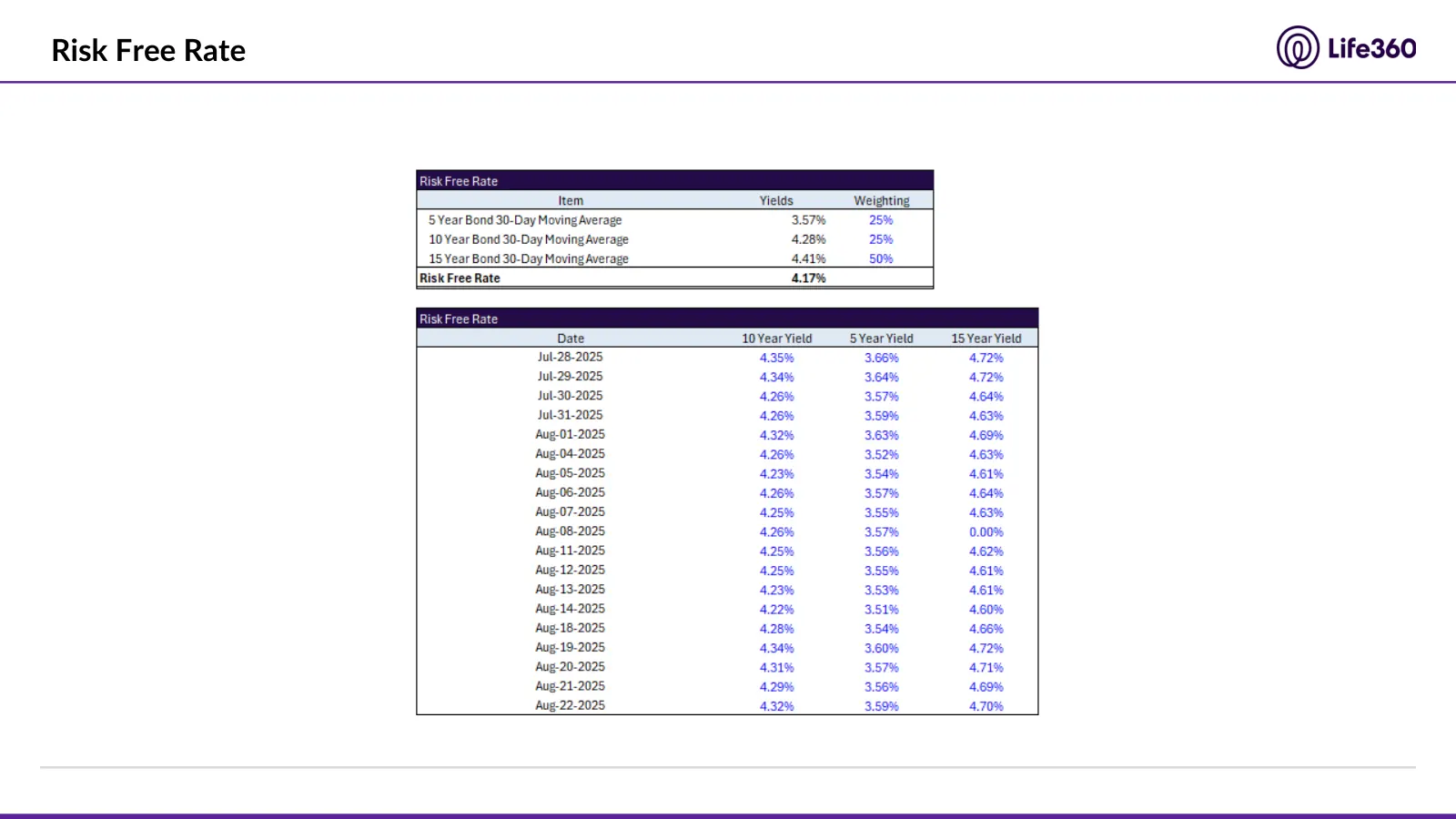1456x819 pixels.
Task: Click the 10 Year Bond 30-Day Moving Average label
Action: (529, 239)
